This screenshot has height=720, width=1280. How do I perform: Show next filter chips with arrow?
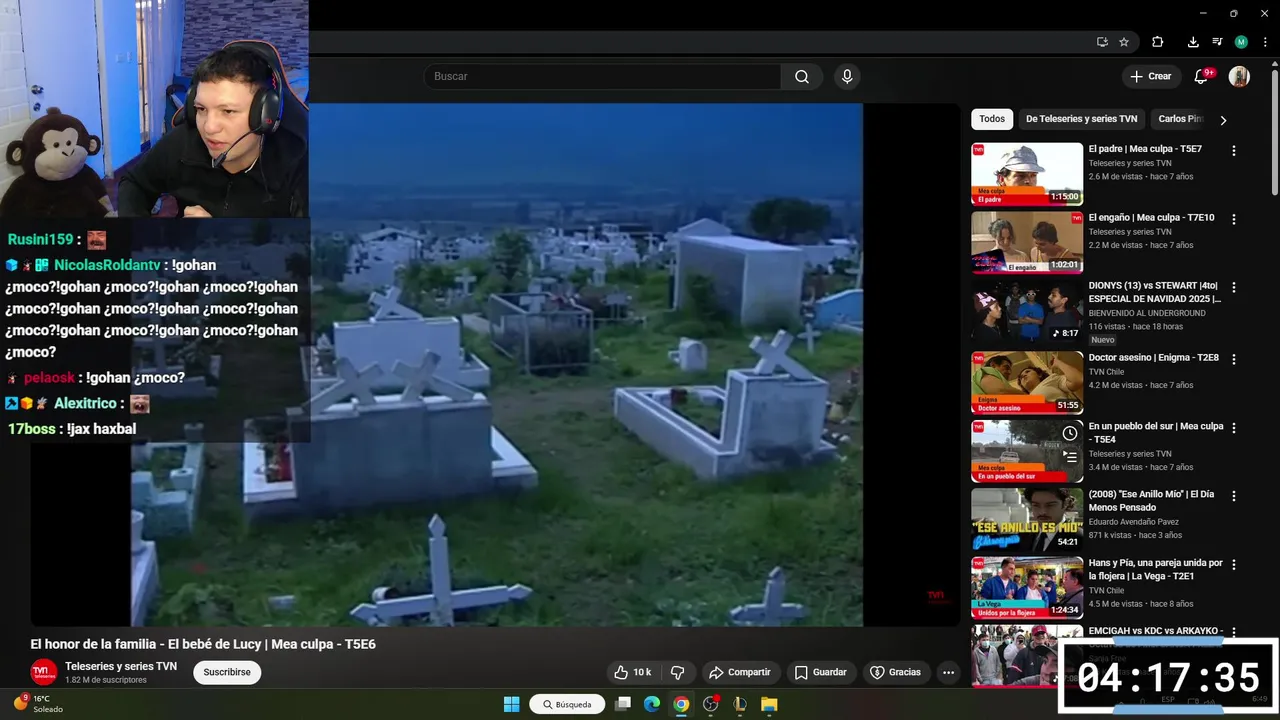1223,120
